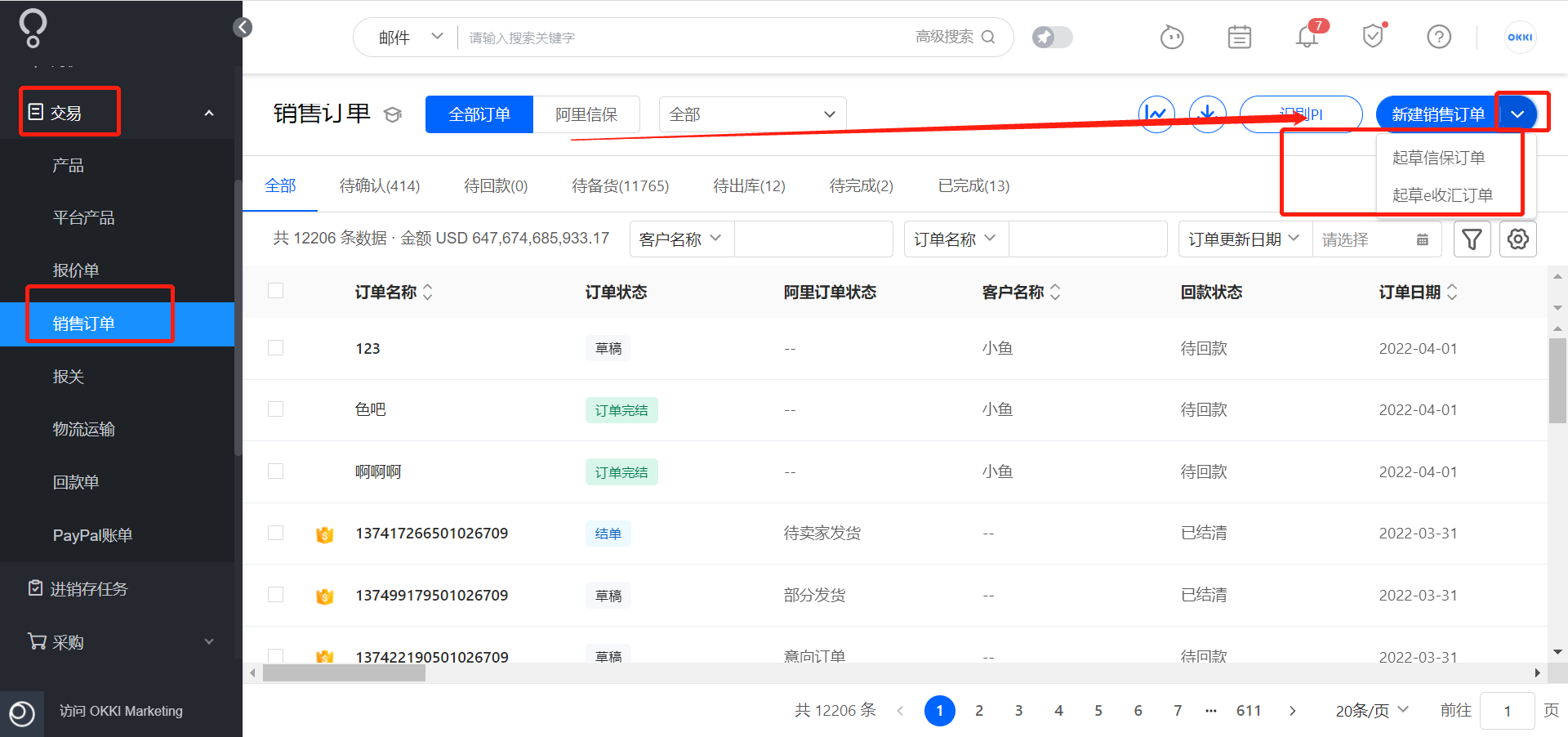Switch to the 已完成(13) tab
This screenshot has height=737, width=1568.
coord(974,186)
